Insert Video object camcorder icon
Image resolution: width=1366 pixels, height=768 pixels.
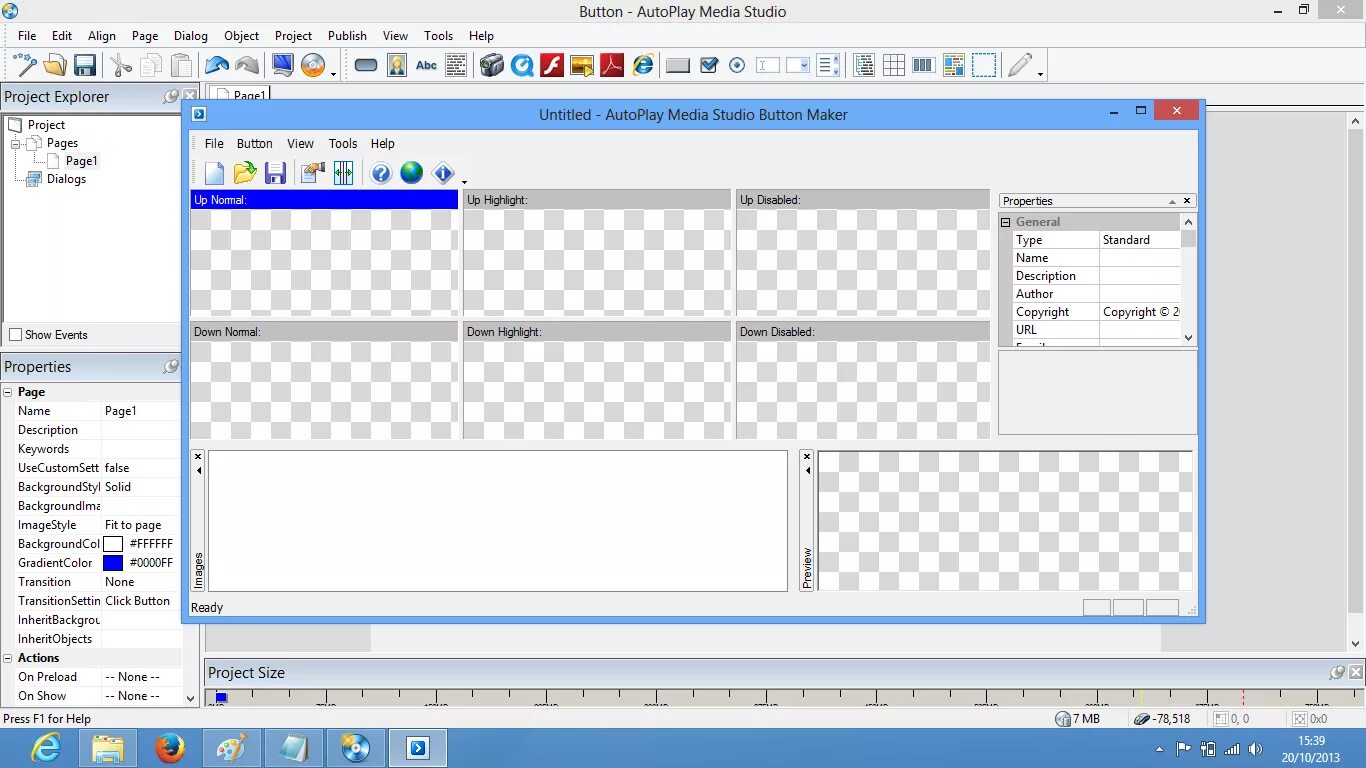491,66
